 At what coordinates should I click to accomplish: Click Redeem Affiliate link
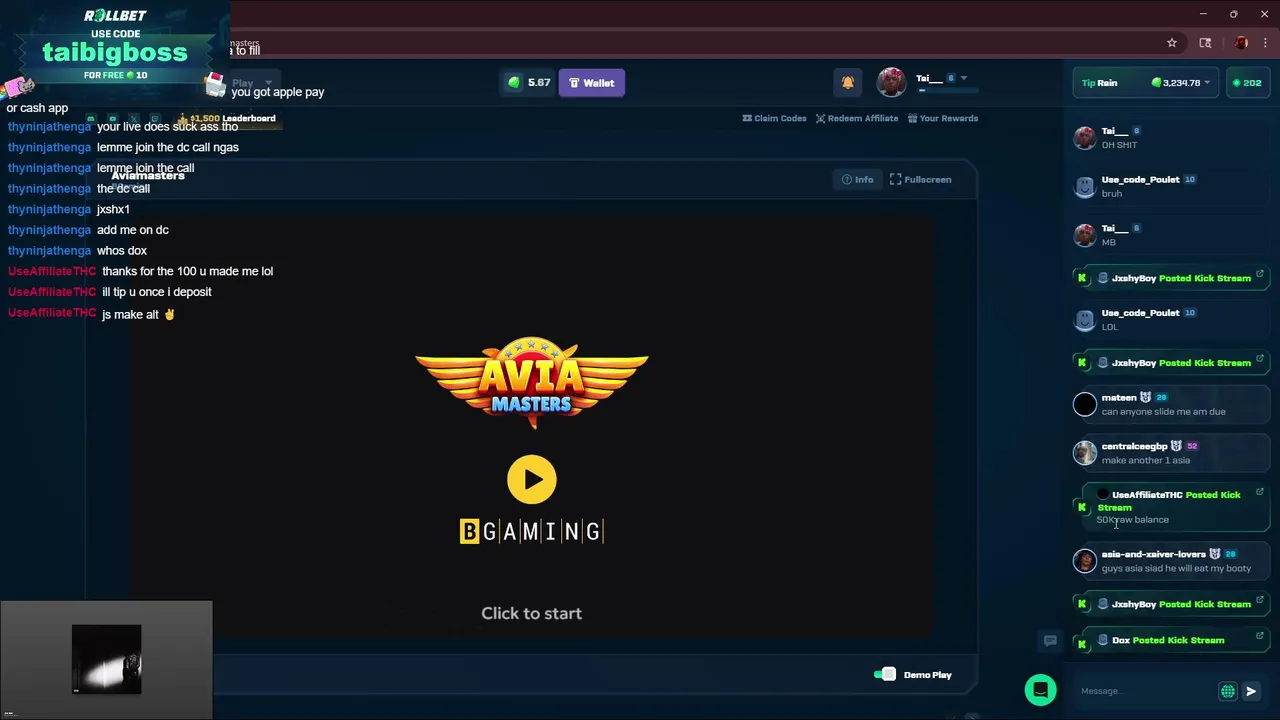pos(856,118)
